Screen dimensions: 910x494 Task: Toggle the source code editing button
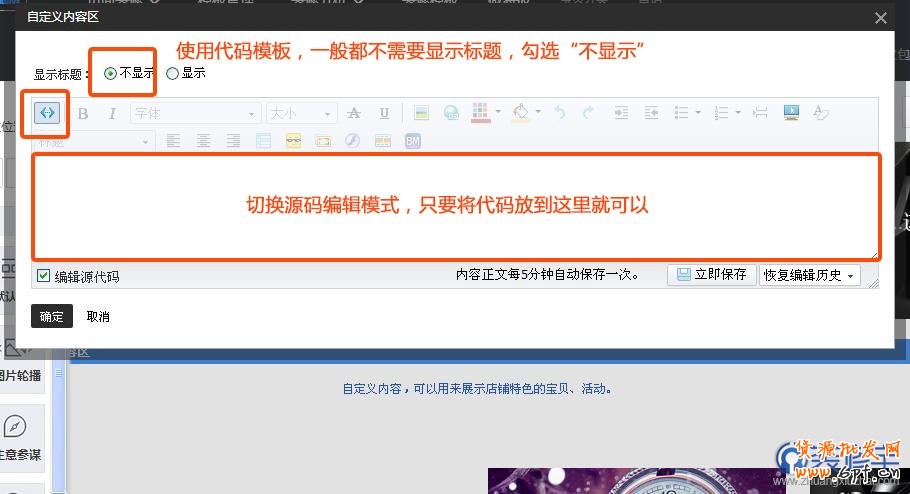coord(47,113)
